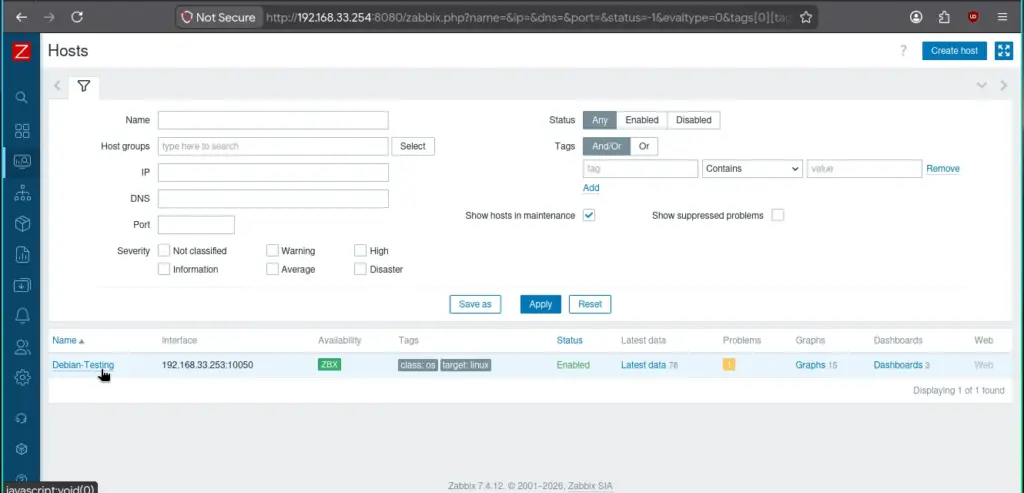This screenshot has width=1024, height=493.
Task: Click the browser back arrow
Action: click(22, 17)
